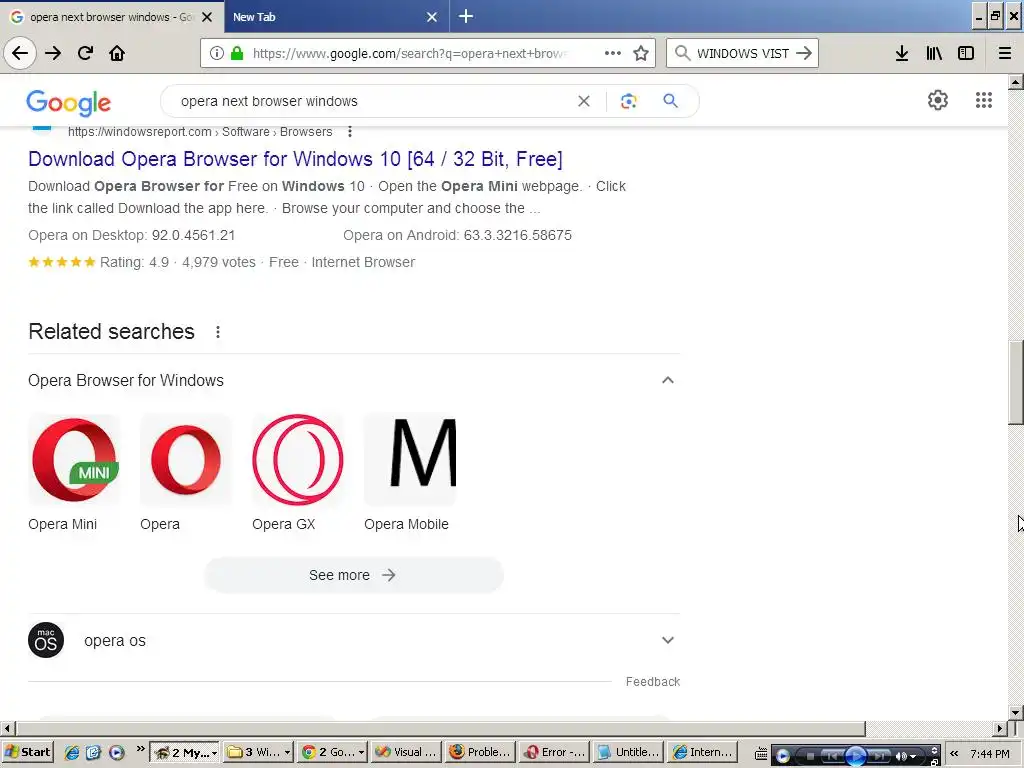This screenshot has height=768, width=1024.
Task: Select the Opera Mobile thumbnail
Action: click(410, 460)
